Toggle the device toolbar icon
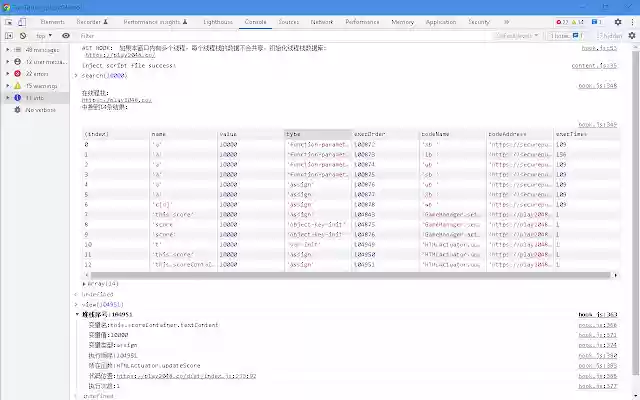The height and width of the screenshot is (400, 640). 22,22
